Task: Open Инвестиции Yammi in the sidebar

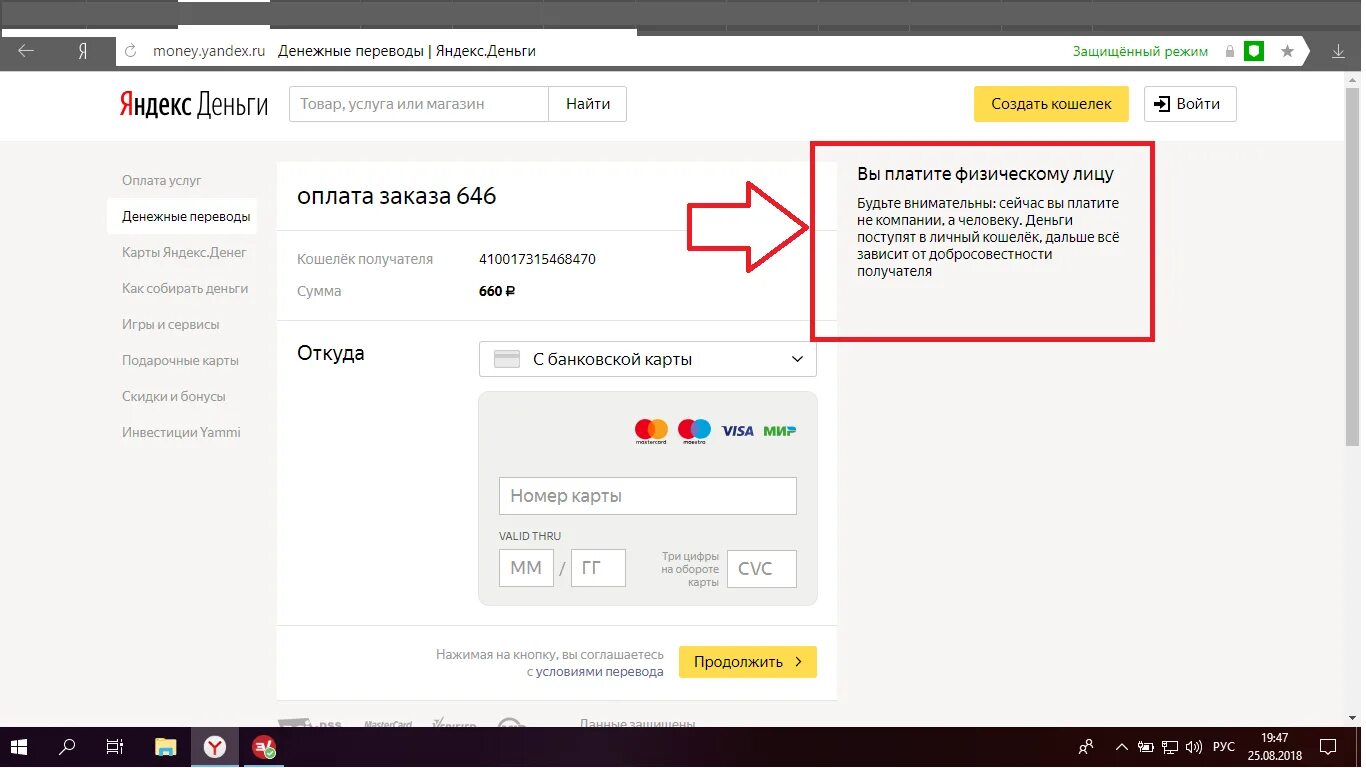Action: (x=182, y=432)
